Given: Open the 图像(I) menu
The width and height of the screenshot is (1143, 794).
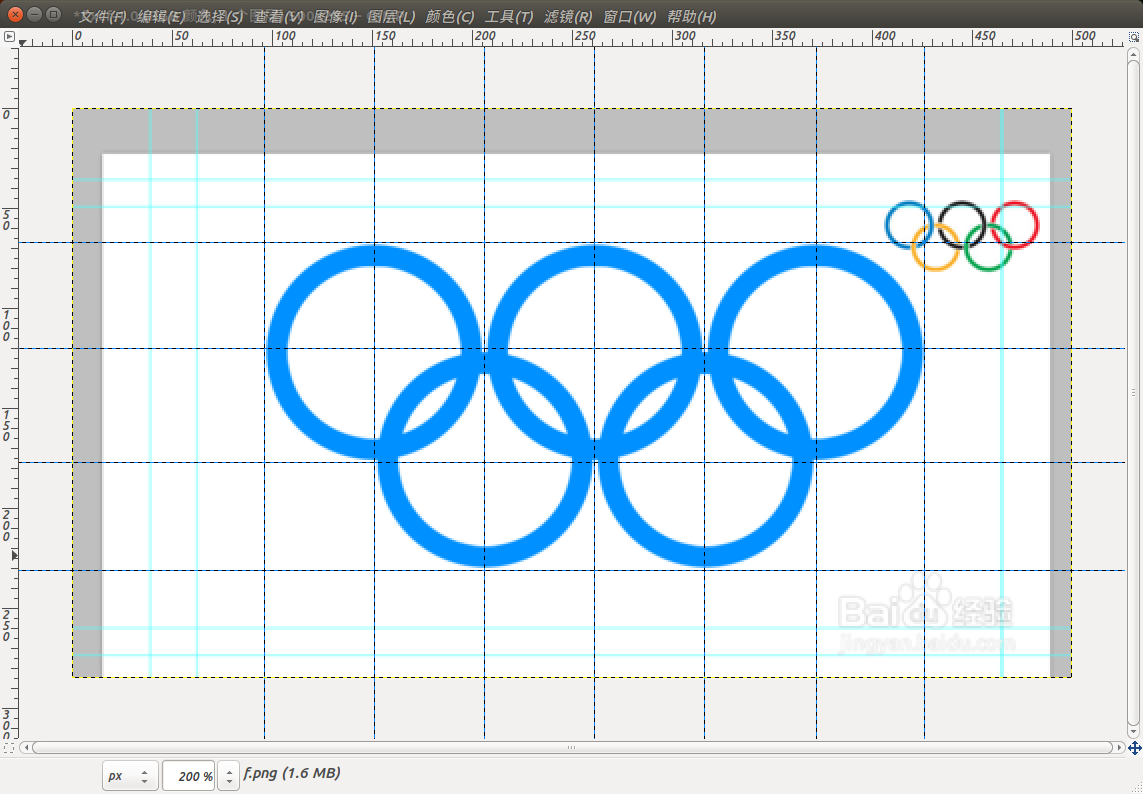Looking at the screenshot, I should [x=335, y=16].
